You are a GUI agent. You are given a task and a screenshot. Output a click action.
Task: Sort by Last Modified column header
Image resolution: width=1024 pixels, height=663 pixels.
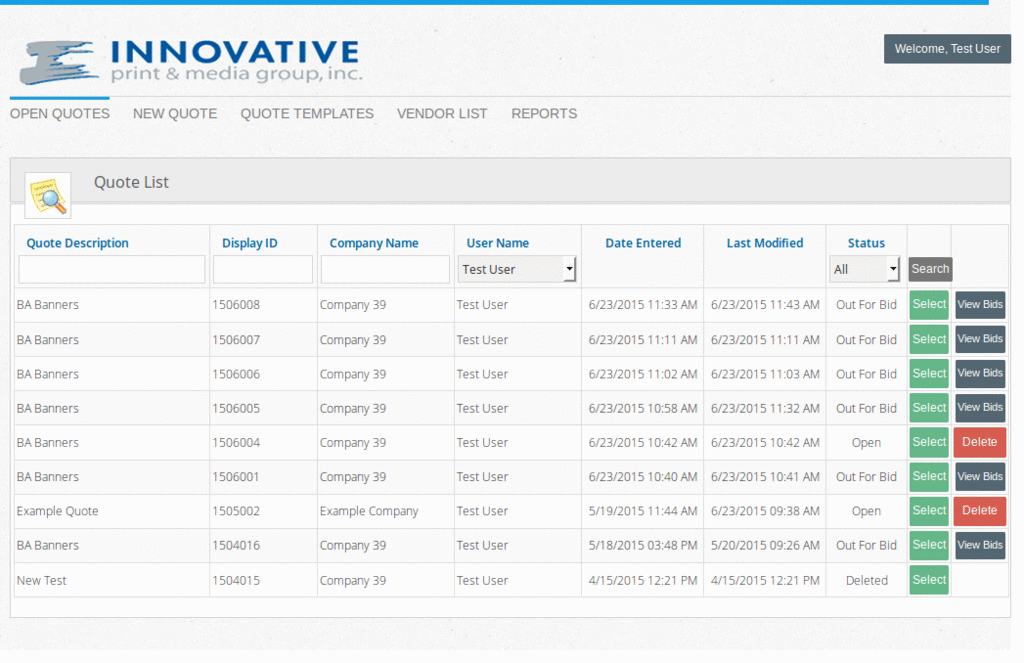[x=765, y=243]
